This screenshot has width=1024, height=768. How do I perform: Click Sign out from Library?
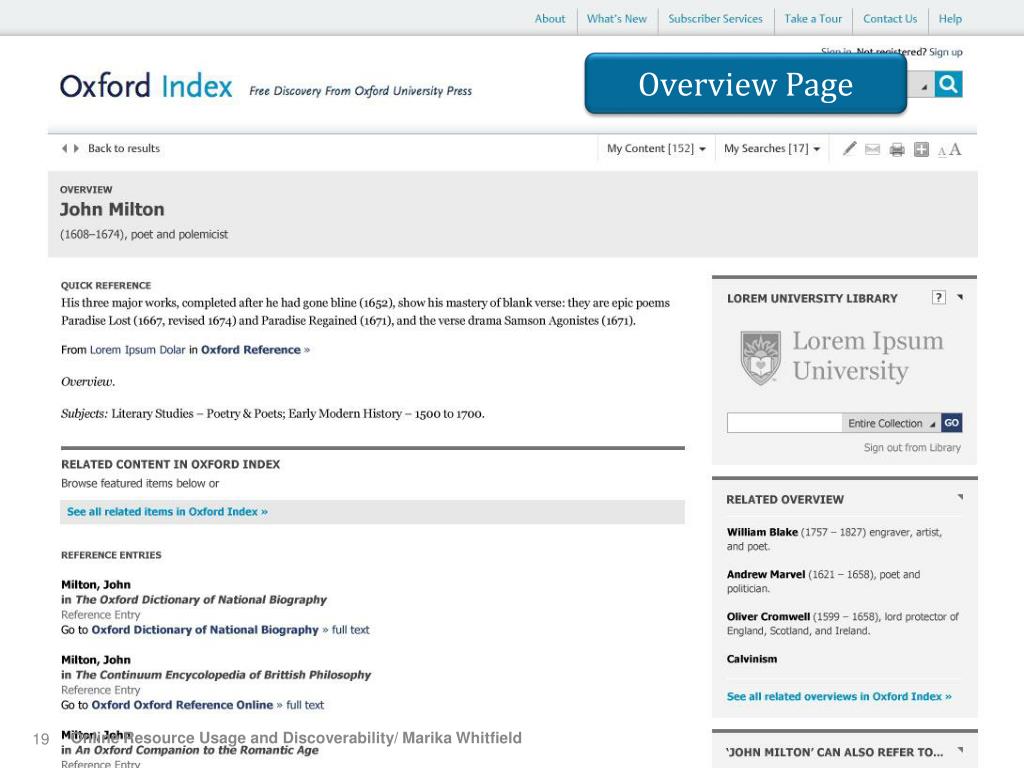pyautogui.click(x=912, y=448)
